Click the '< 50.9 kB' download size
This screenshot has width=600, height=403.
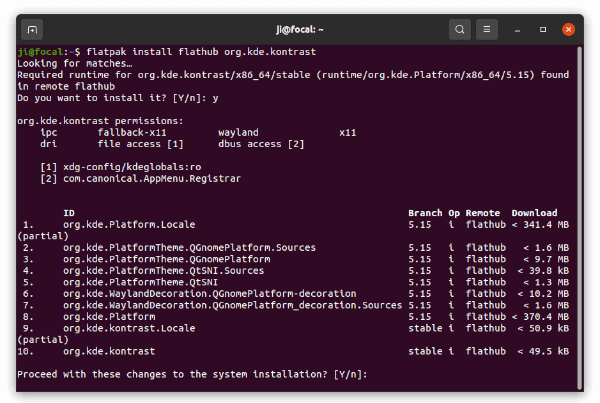tap(543, 328)
